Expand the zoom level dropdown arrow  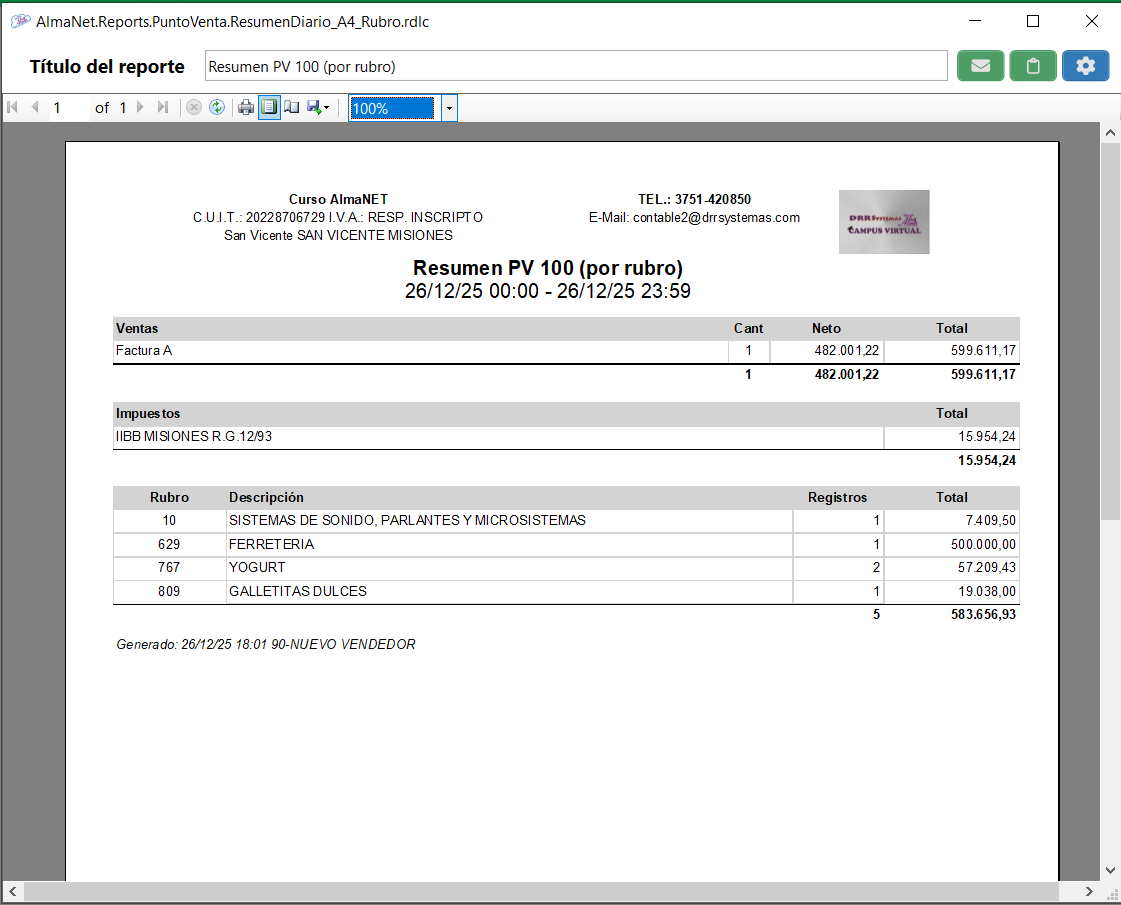pyautogui.click(x=449, y=108)
